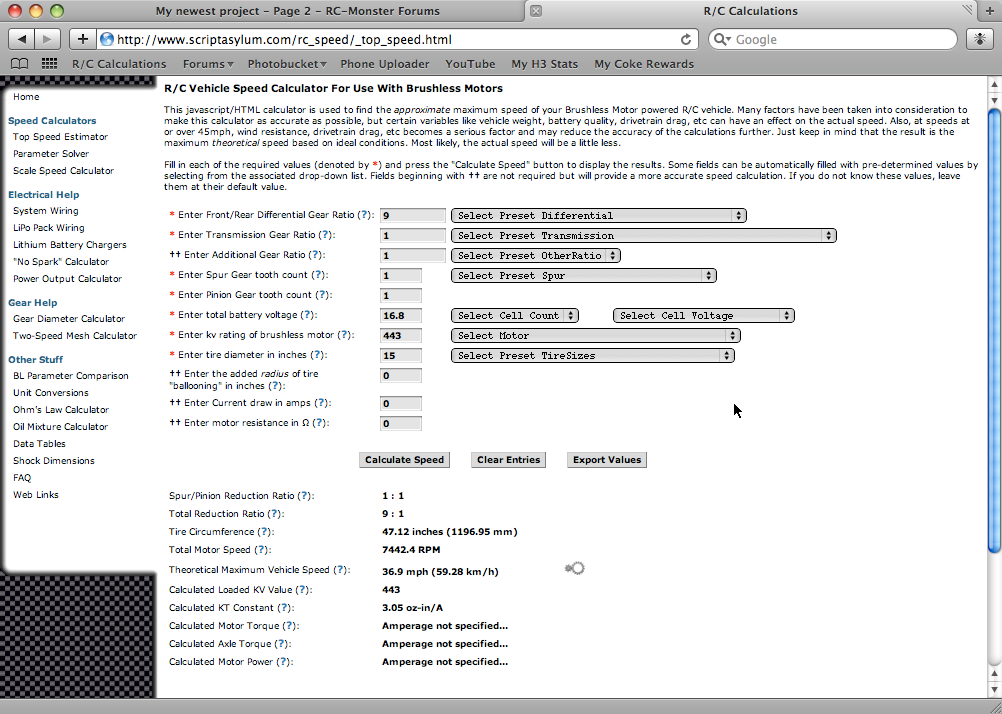1002x714 pixels.
Task: Open the Select Preset Differential dropdown
Action: [599, 215]
